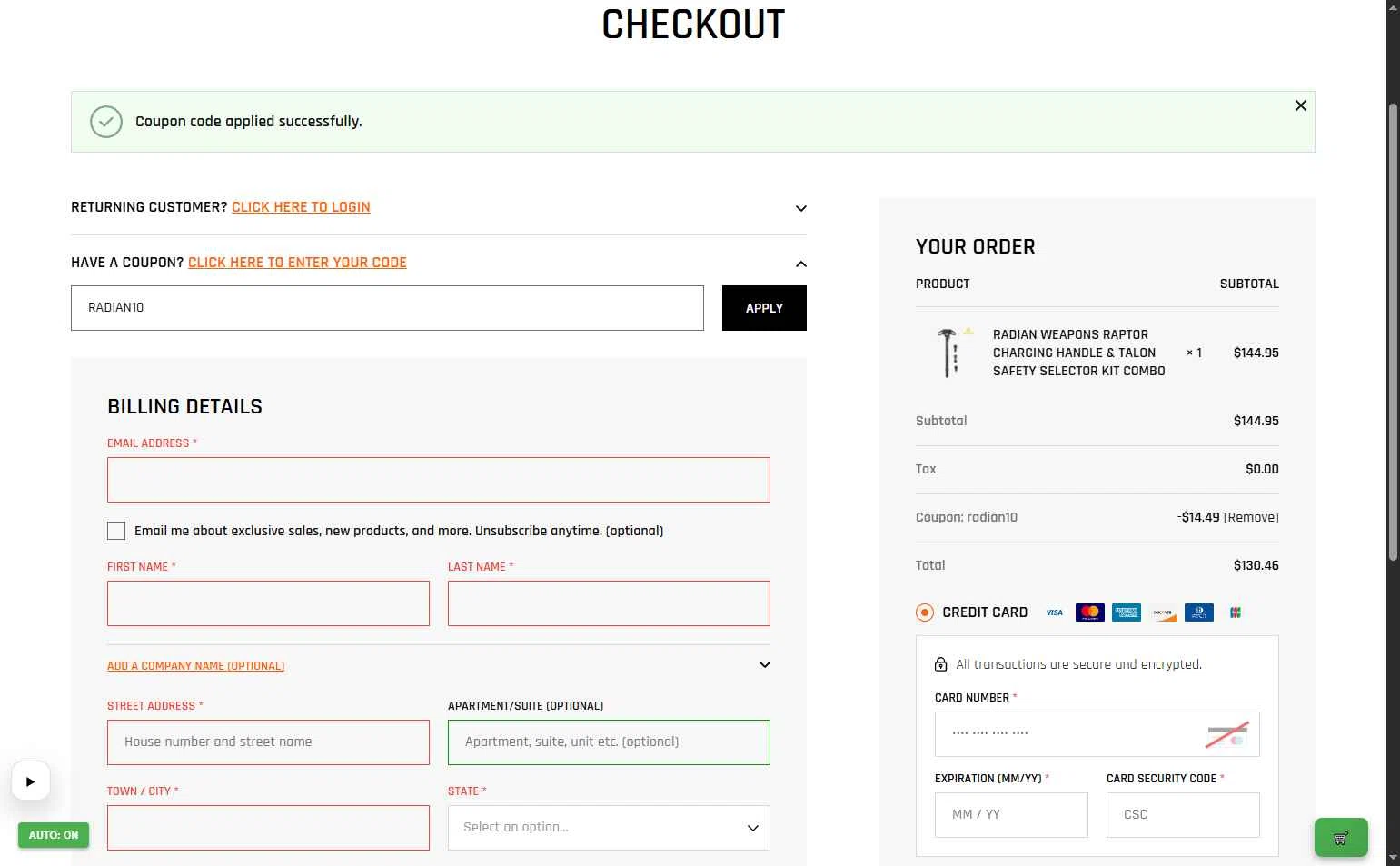Click the warning triangle on product thumbnail
This screenshot has width=1400, height=866.
tap(968, 331)
